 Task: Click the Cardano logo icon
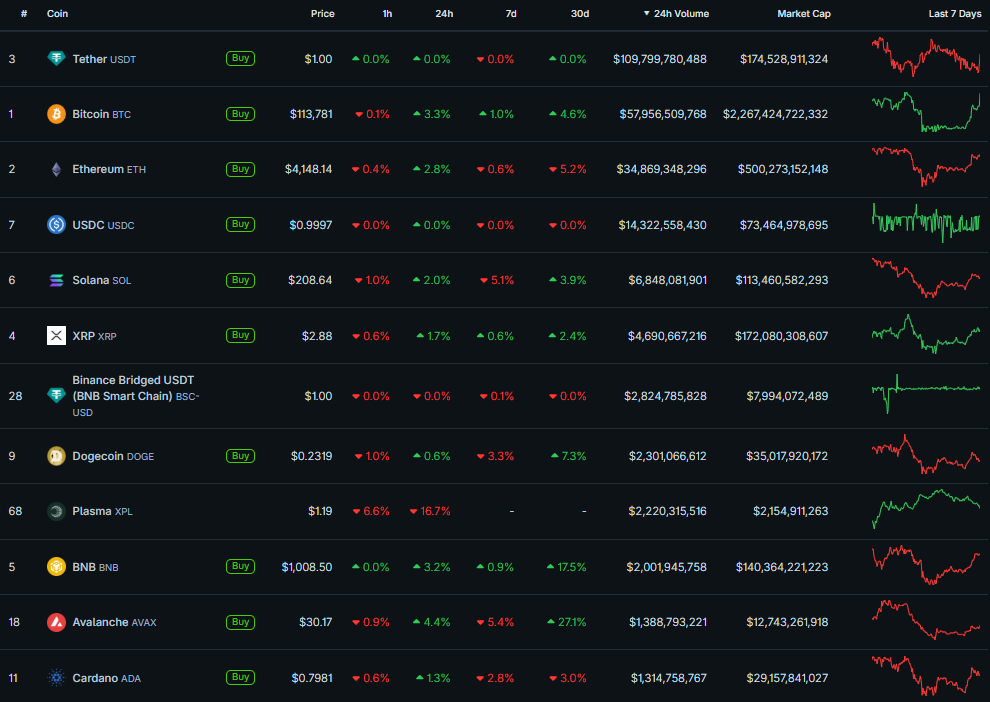pyautogui.click(x=56, y=678)
